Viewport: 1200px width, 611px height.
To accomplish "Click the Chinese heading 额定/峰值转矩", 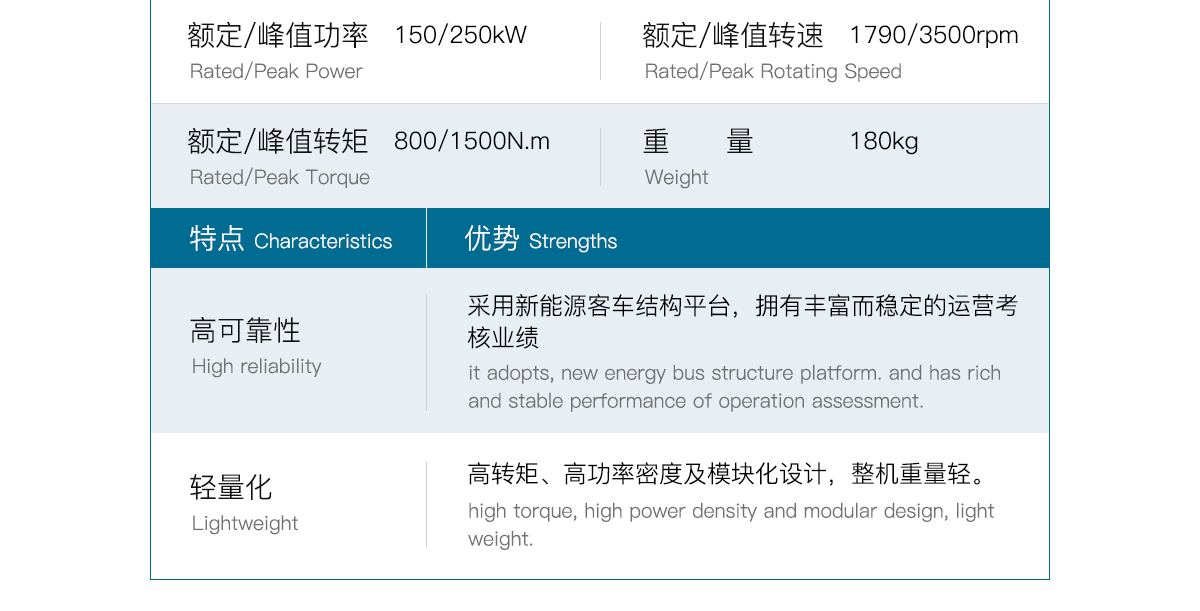I will pyautogui.click(x=278, y=142).
